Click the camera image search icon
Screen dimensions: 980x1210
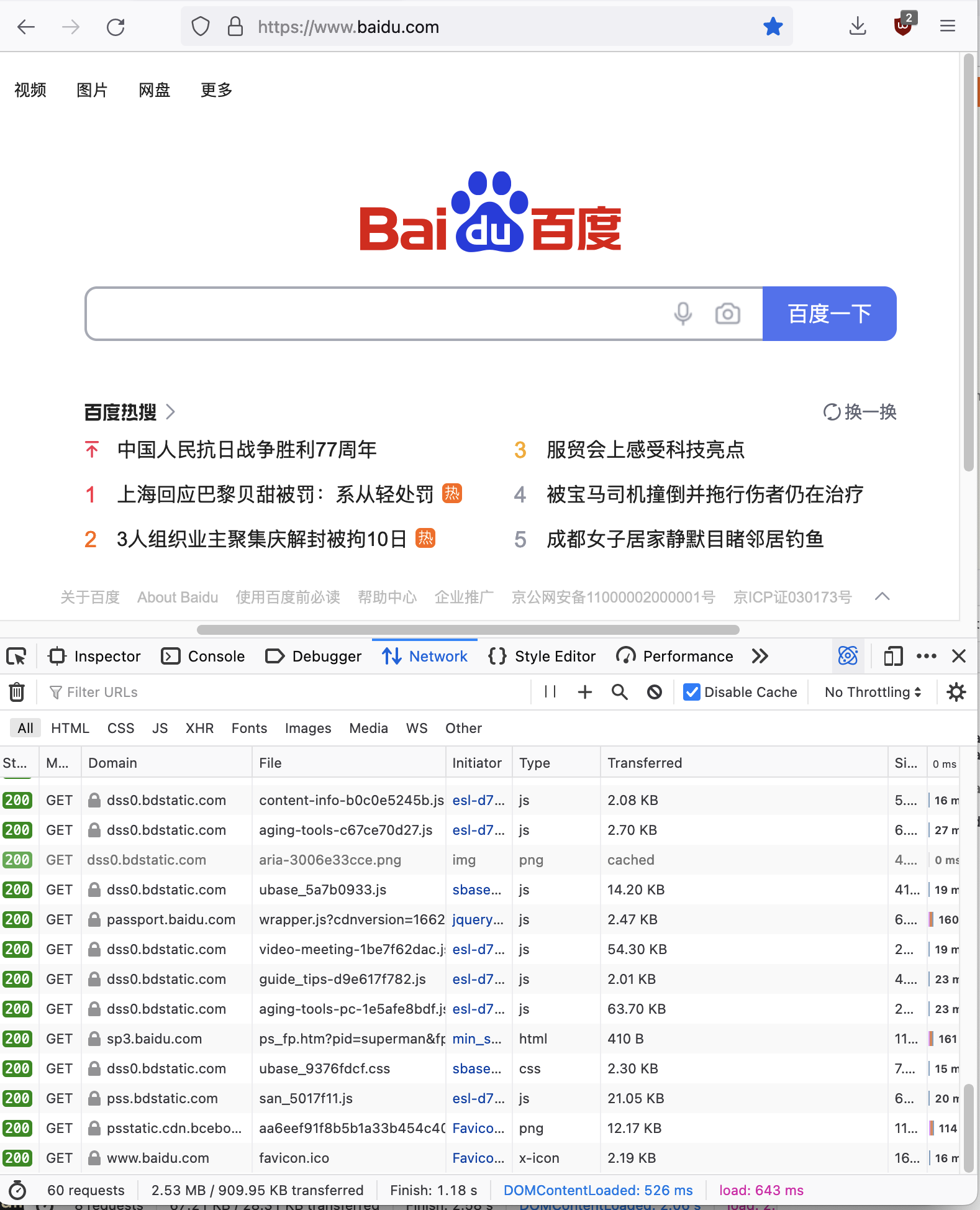tap(728, 314)
